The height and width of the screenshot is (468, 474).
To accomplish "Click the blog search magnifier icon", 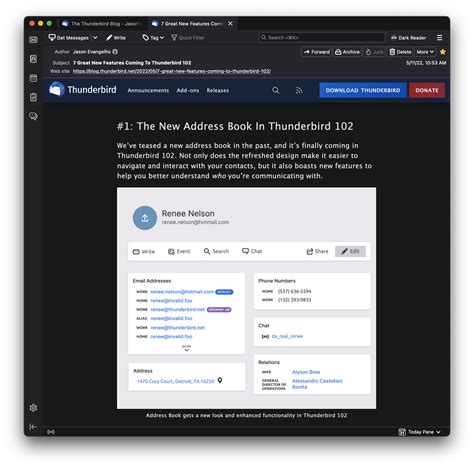I will (x=275, y=90).
